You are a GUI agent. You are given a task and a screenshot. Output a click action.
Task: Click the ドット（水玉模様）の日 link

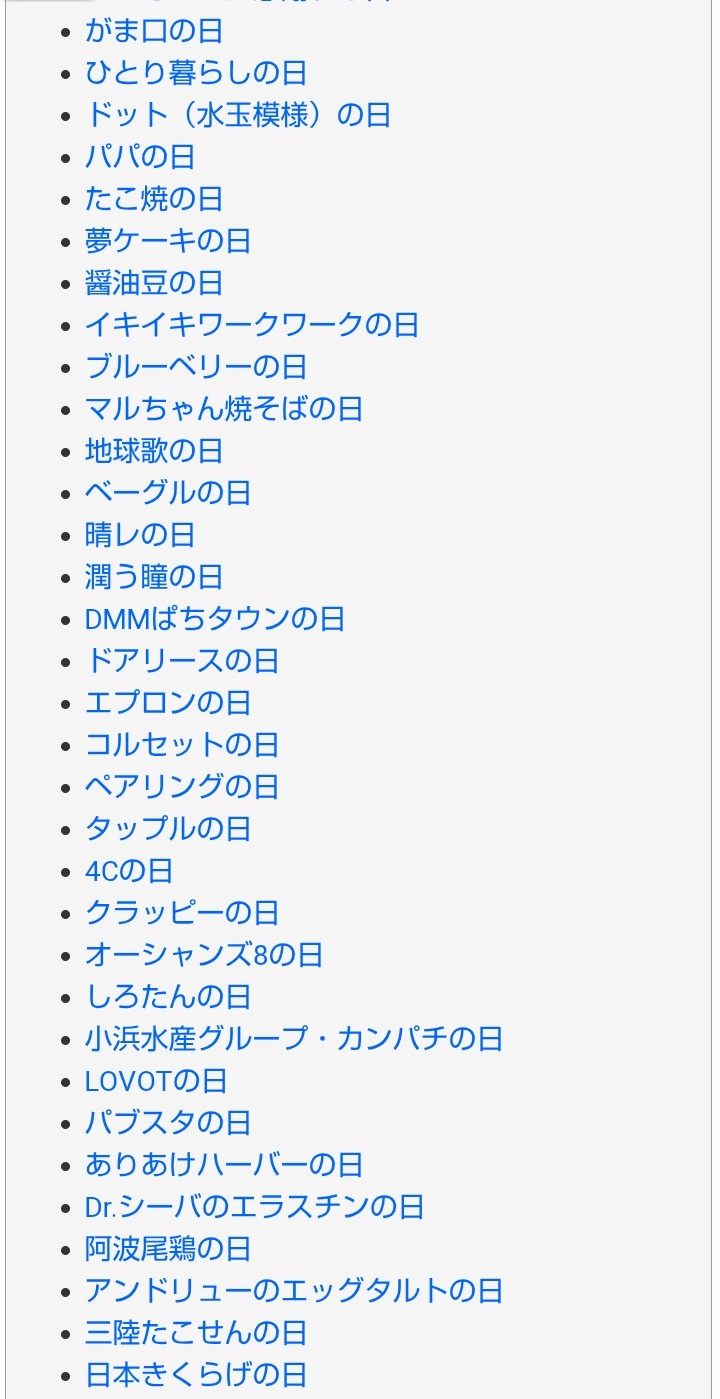pos(238,115)
